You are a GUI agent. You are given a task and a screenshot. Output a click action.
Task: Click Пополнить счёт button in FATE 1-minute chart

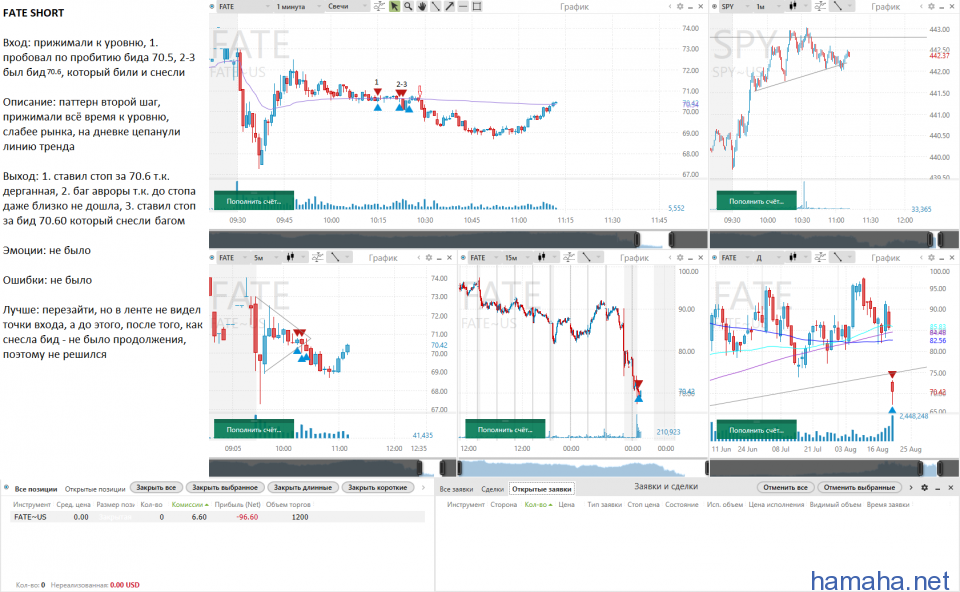coord(253,201)
